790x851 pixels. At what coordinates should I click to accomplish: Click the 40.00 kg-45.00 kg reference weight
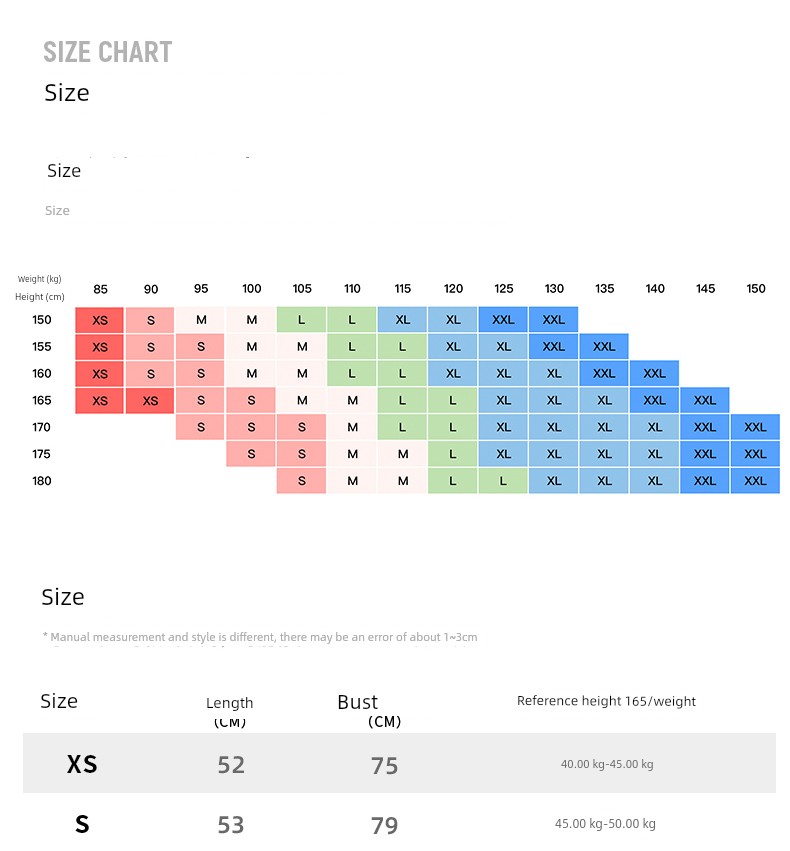click(x=606, y=765)
